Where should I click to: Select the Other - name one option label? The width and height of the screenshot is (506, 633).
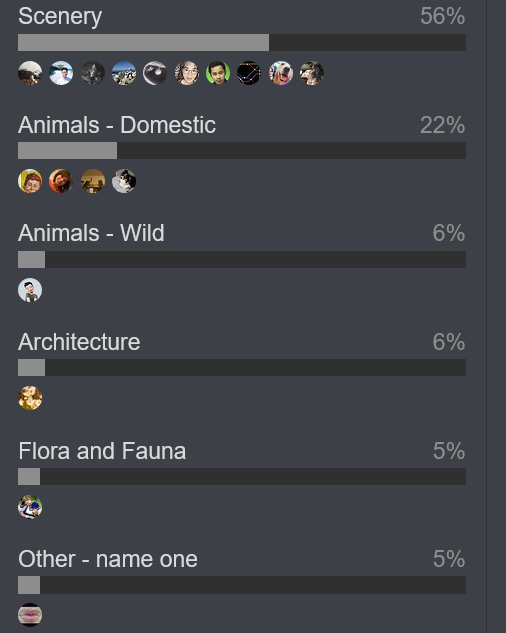(x=108, y=559)
